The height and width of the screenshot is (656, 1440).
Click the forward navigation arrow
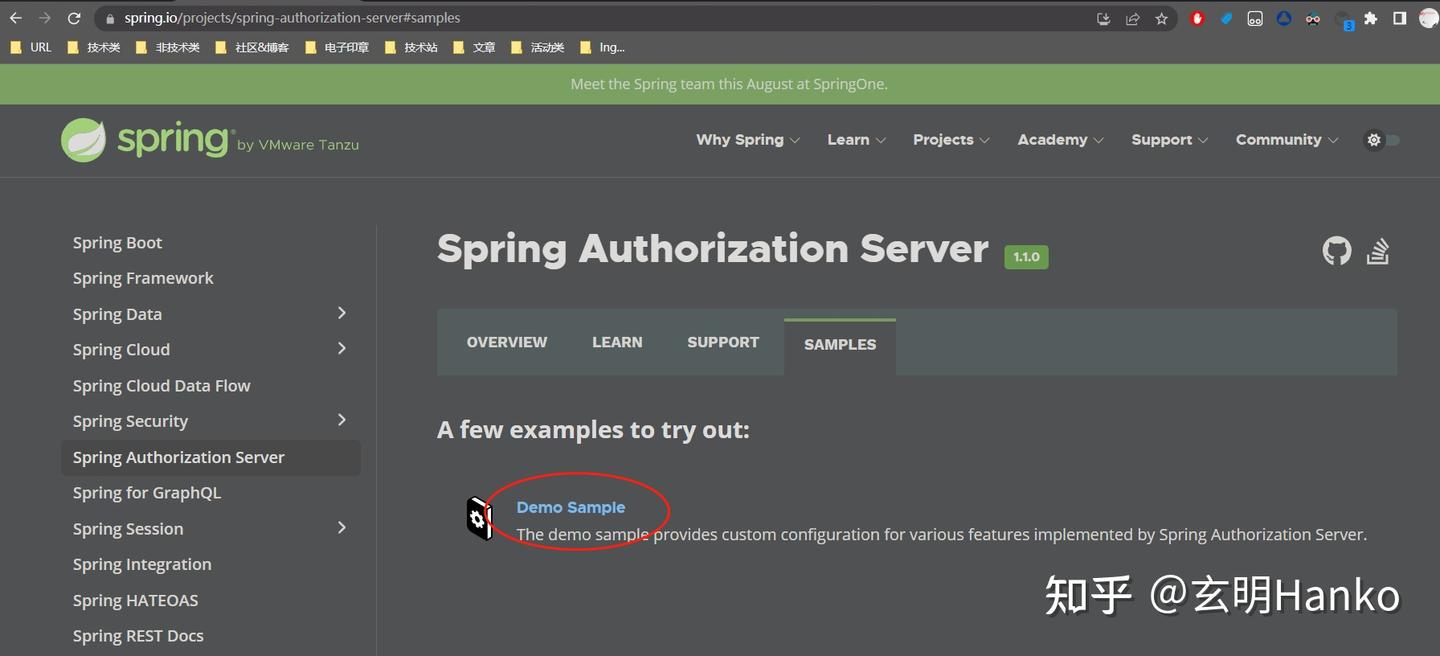tap(45, 18)
